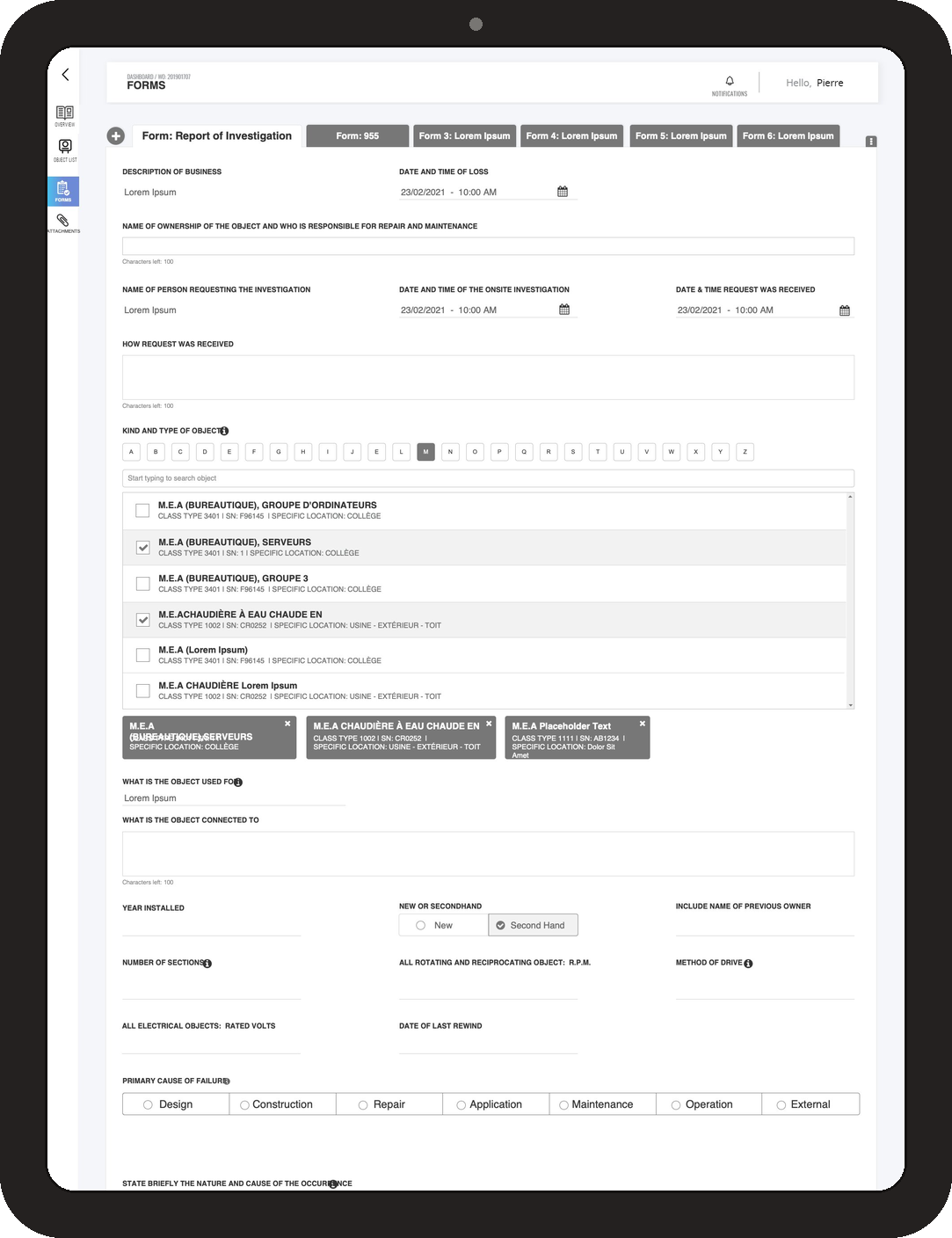Open calendar for Onsite Investigation date
The height and width of the screenshot is (1238, 952).
point(564,309)
